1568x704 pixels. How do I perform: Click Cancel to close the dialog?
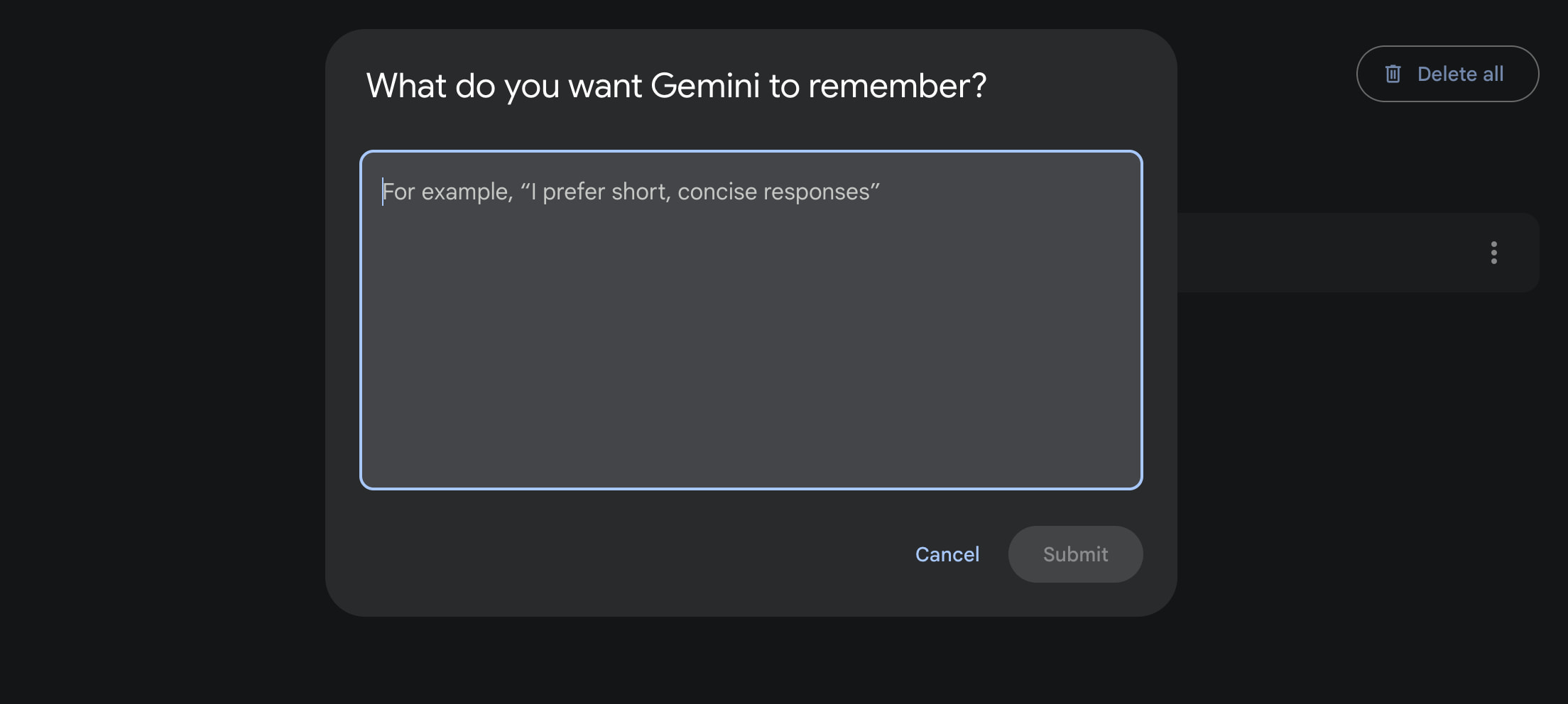pyautogui.click(x=947, y=554)
